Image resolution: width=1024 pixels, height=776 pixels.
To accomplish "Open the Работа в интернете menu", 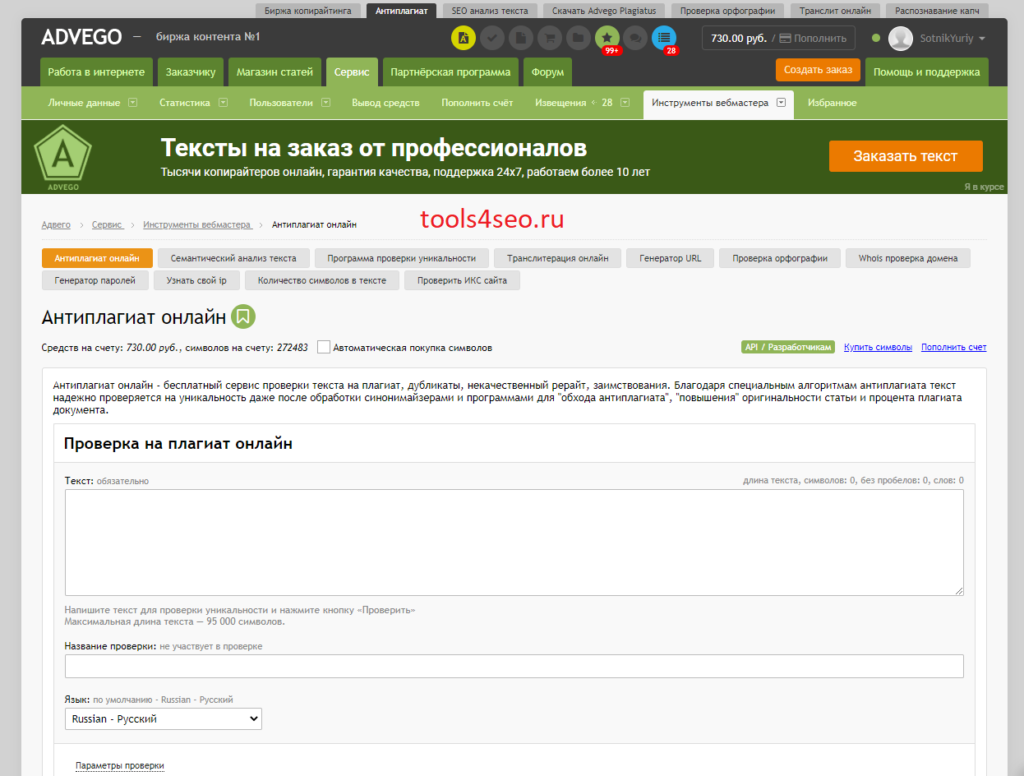I will click(x=96, y=72).
